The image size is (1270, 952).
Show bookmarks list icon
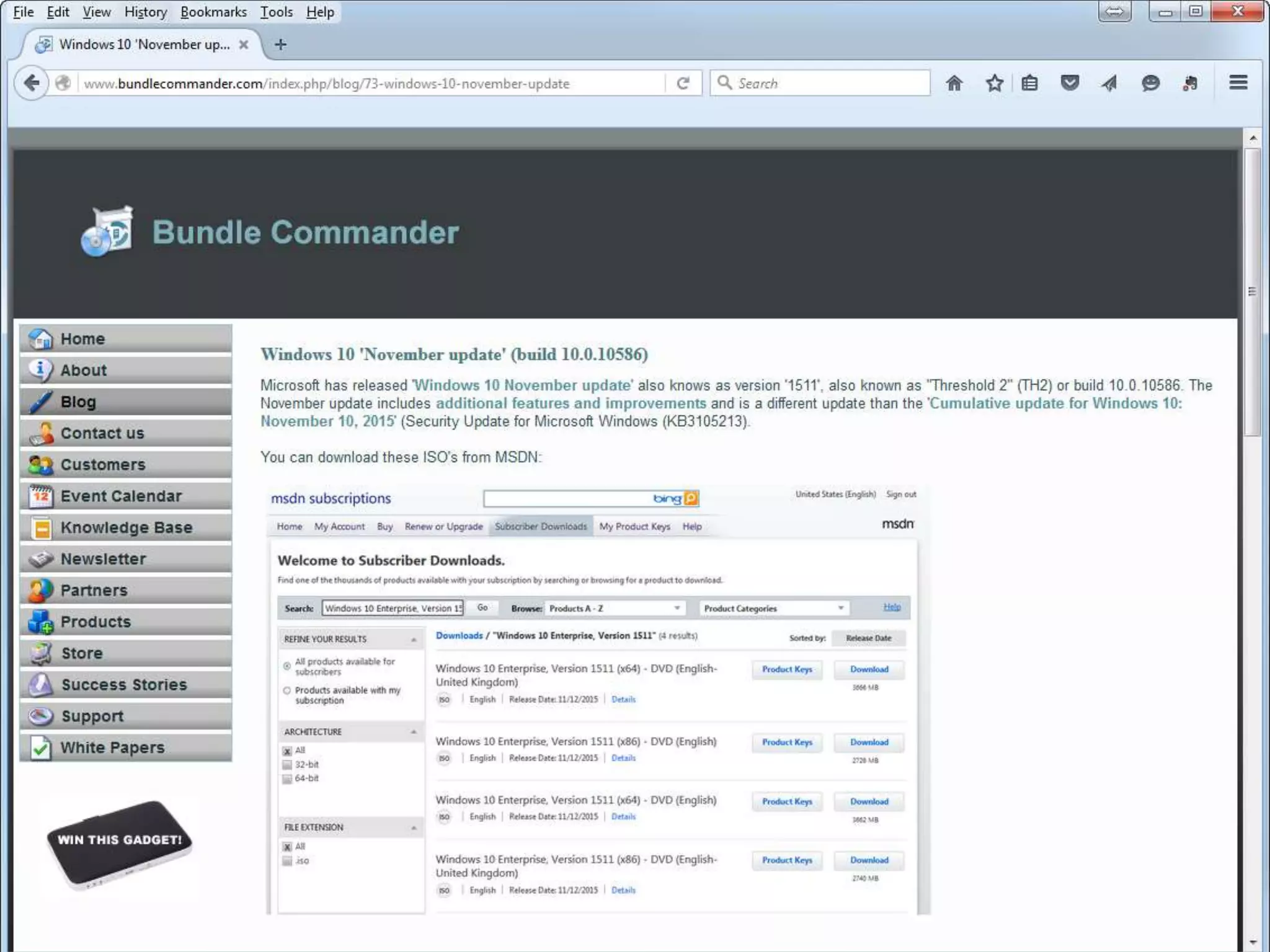[1029, 83]
